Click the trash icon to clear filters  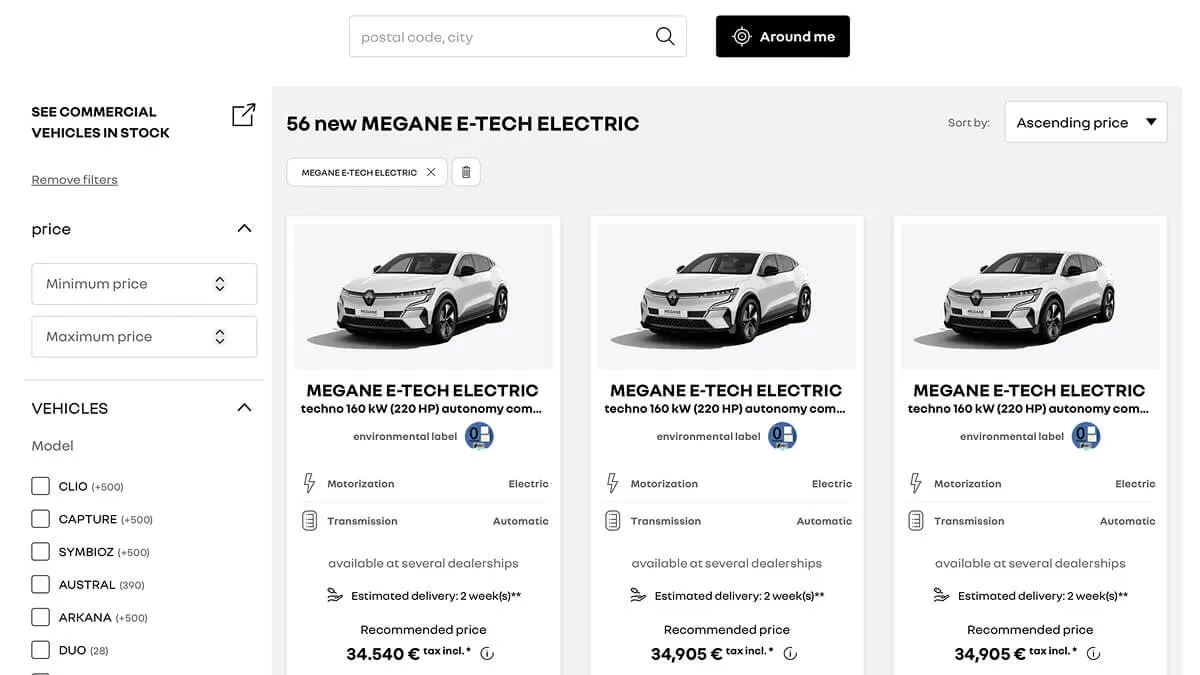point(465,171)
